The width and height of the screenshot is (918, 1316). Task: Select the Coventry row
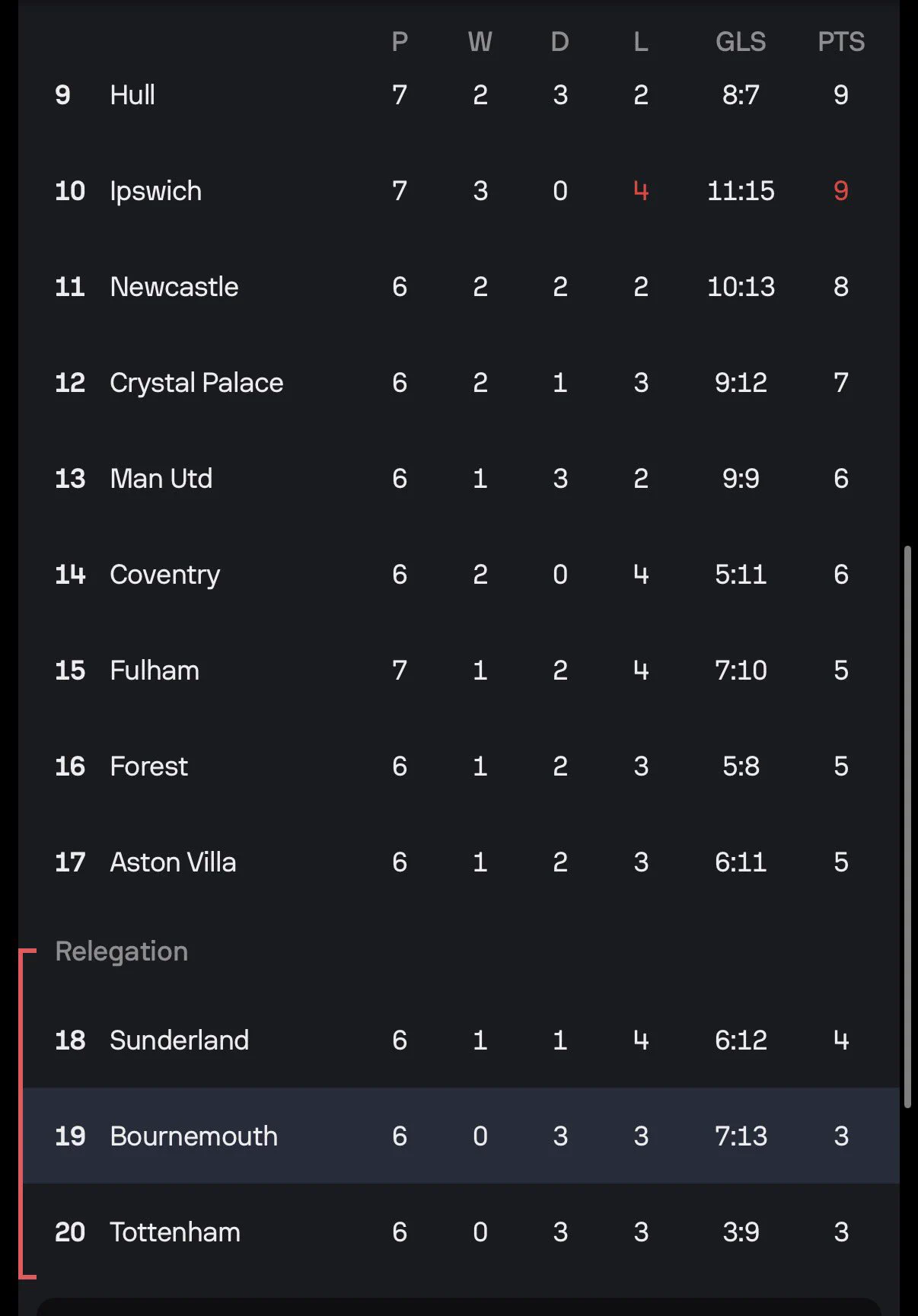click(x=459, y=575)
